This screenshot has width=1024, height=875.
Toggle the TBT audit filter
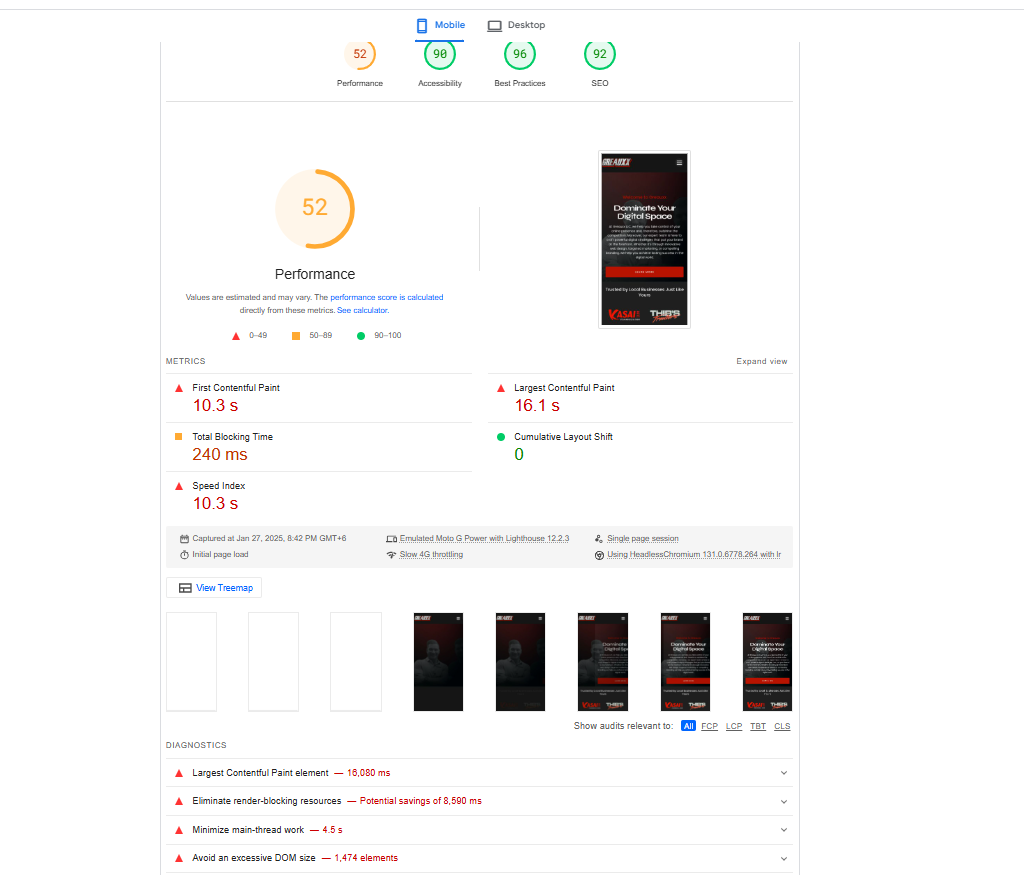point(758,725)
